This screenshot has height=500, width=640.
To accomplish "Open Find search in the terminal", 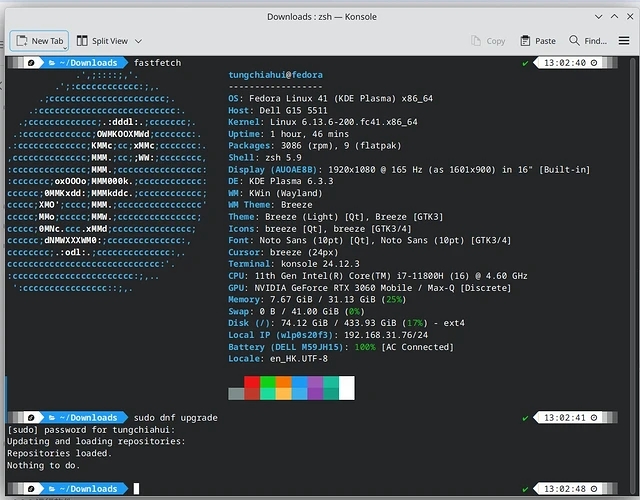I will pyautogui.click(x=587, y=41).
